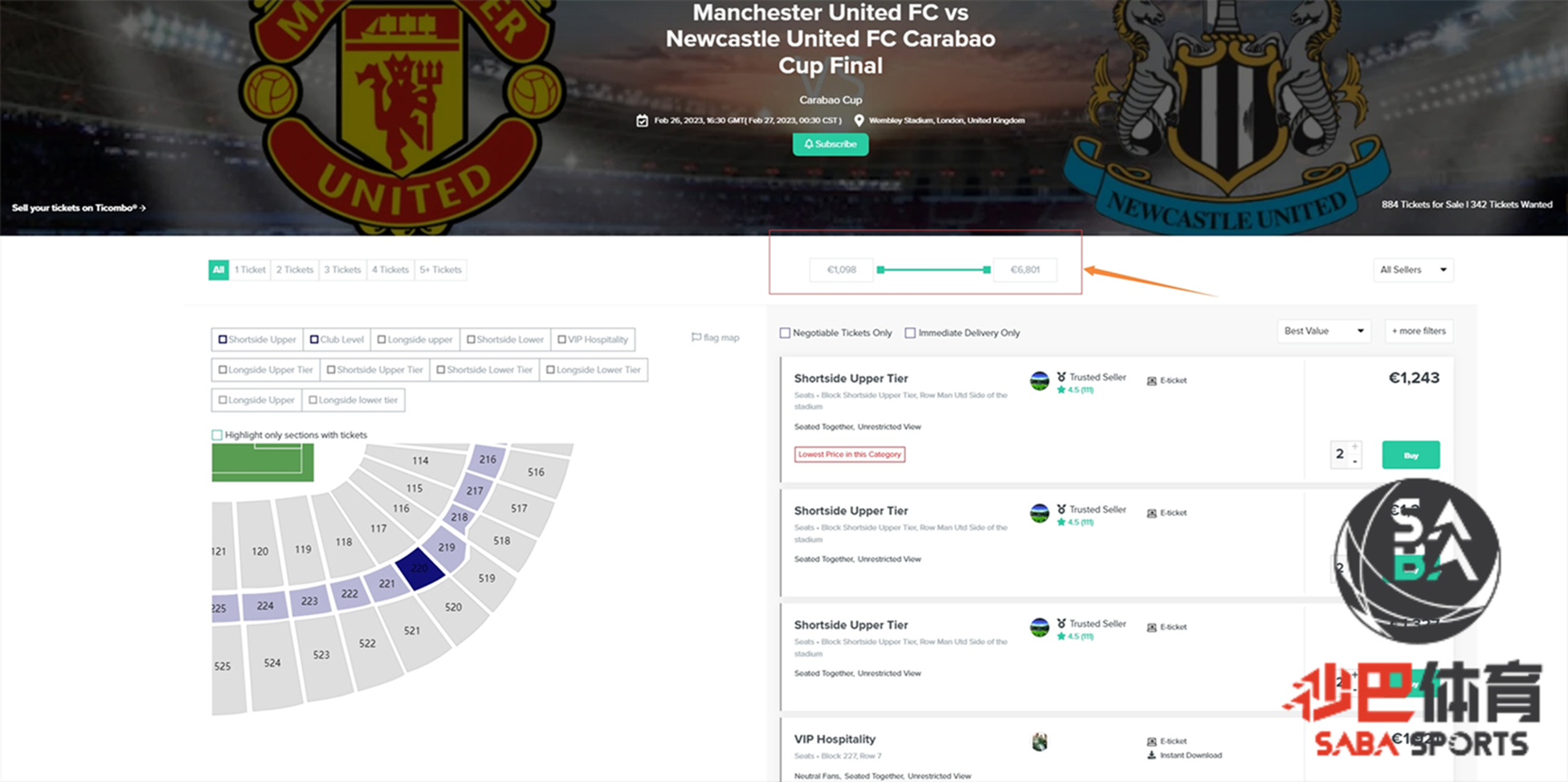Click the VIP Hospitality seller avatar
Viewport: 1568px width, 782px height.
point(1039,743)
